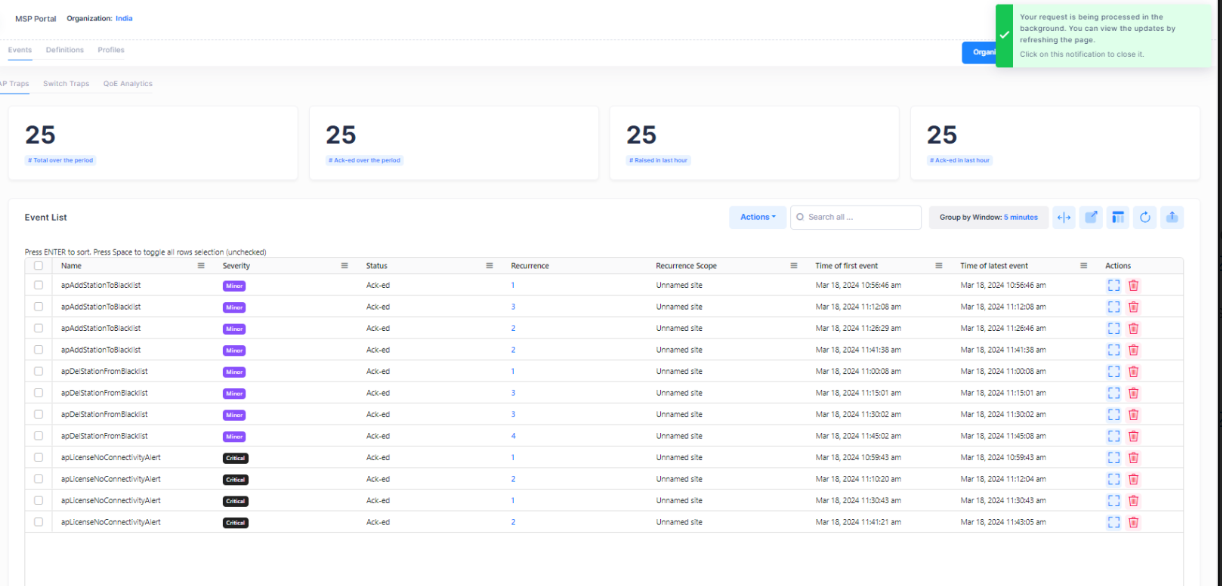Select the first apLicenseNoConnectivityAlert row checkbox

(x=38, y=457)
